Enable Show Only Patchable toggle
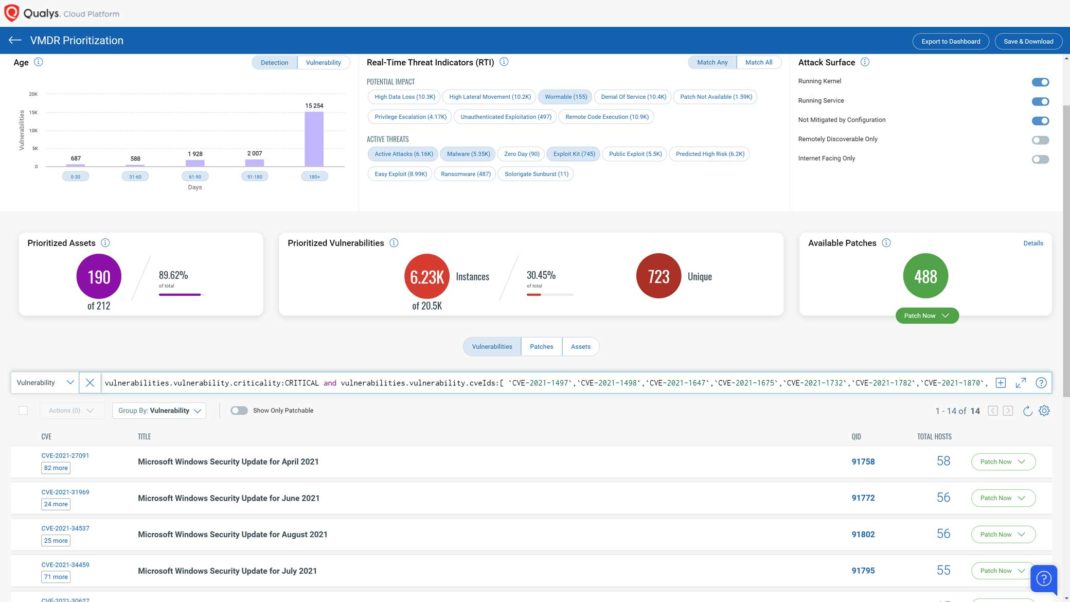The height and width of the screenshot is (602, 1070). click(x=239, y=411)
